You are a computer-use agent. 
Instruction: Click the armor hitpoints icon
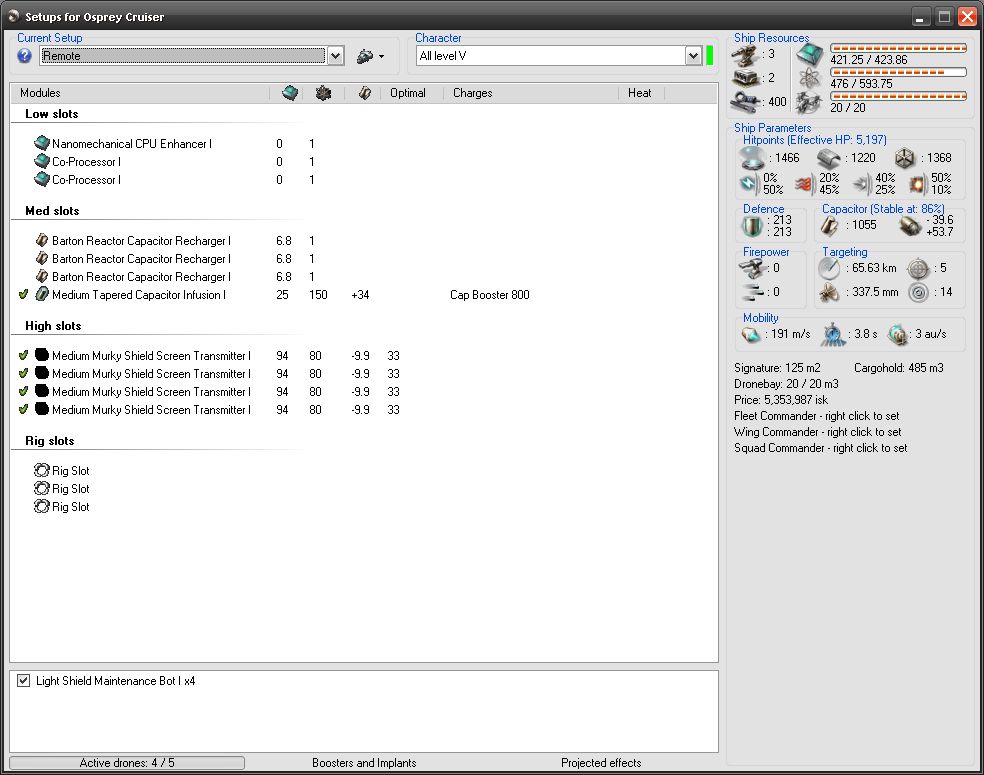pyautogui.click(x=830, y=159)
